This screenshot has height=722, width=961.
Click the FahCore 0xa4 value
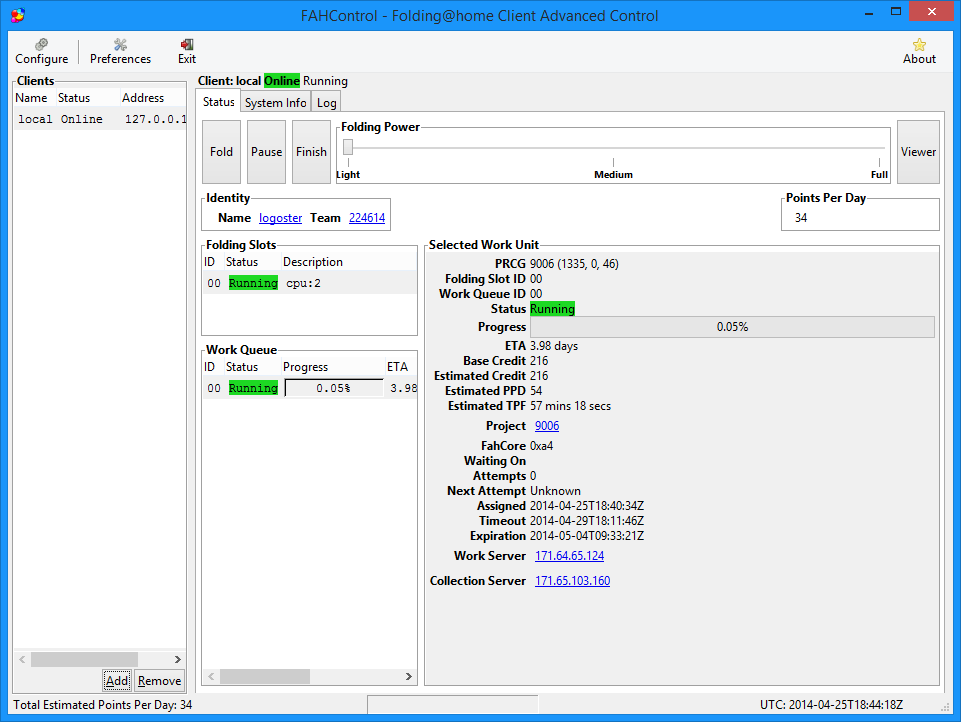(542, 446)
